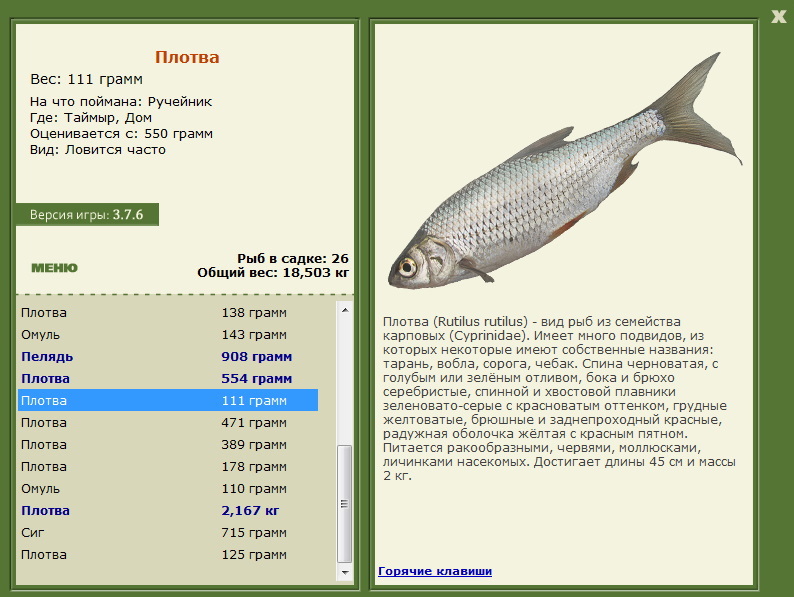
Task: Open the Горячие клавиши link
Action: tap(435, 571)
